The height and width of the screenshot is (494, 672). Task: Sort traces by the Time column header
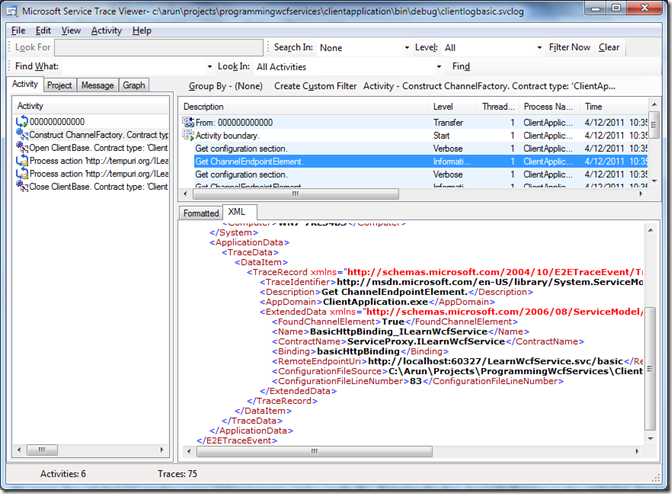coord(615,107)
